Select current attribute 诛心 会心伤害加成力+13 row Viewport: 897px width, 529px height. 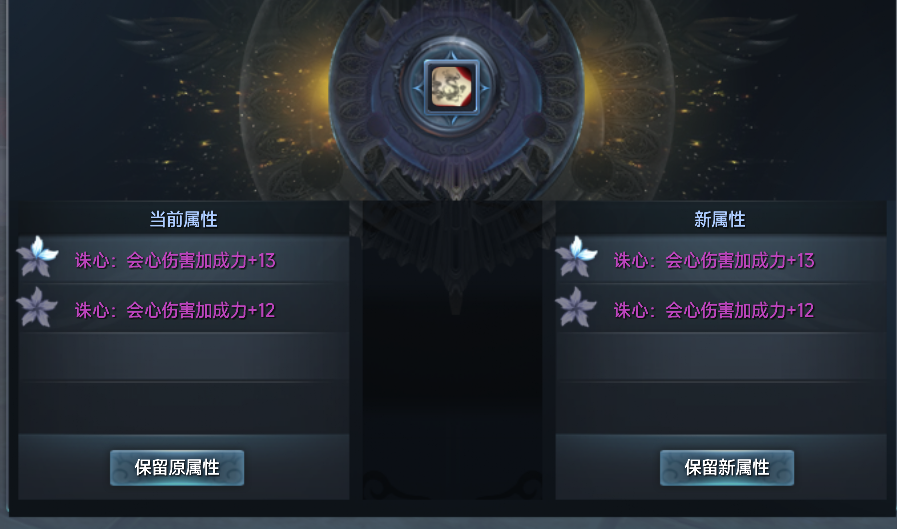tap(184, 260)
